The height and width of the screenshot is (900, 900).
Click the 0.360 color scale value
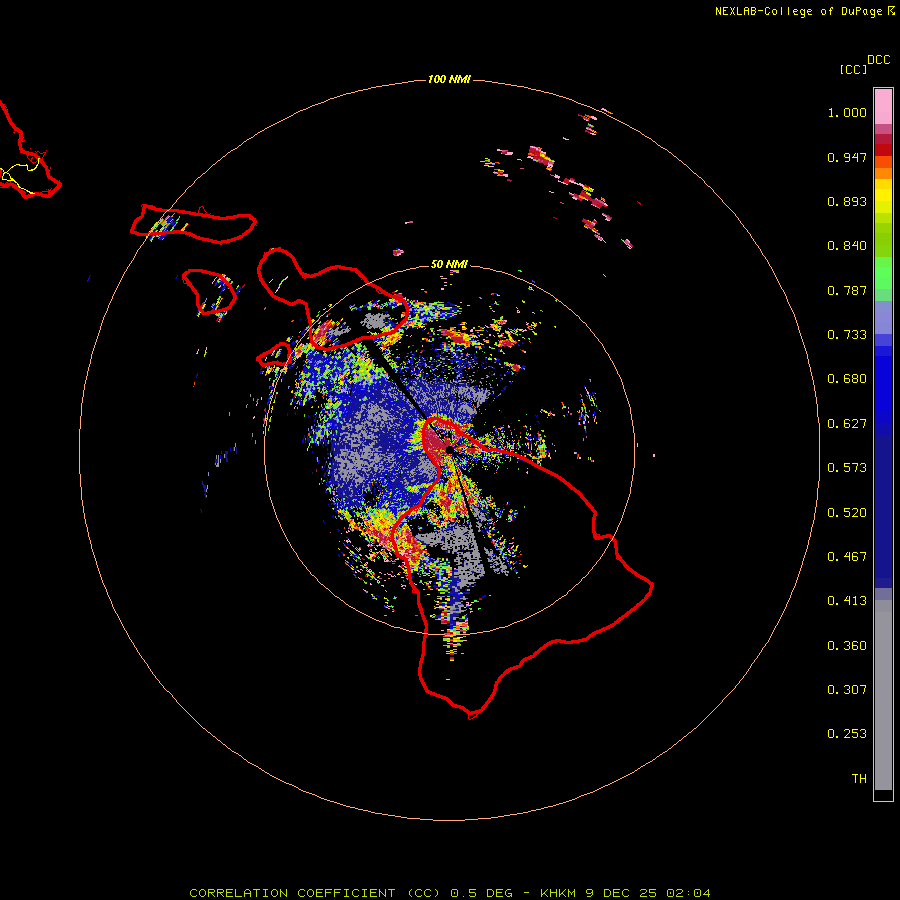click(x=847, y=646)
